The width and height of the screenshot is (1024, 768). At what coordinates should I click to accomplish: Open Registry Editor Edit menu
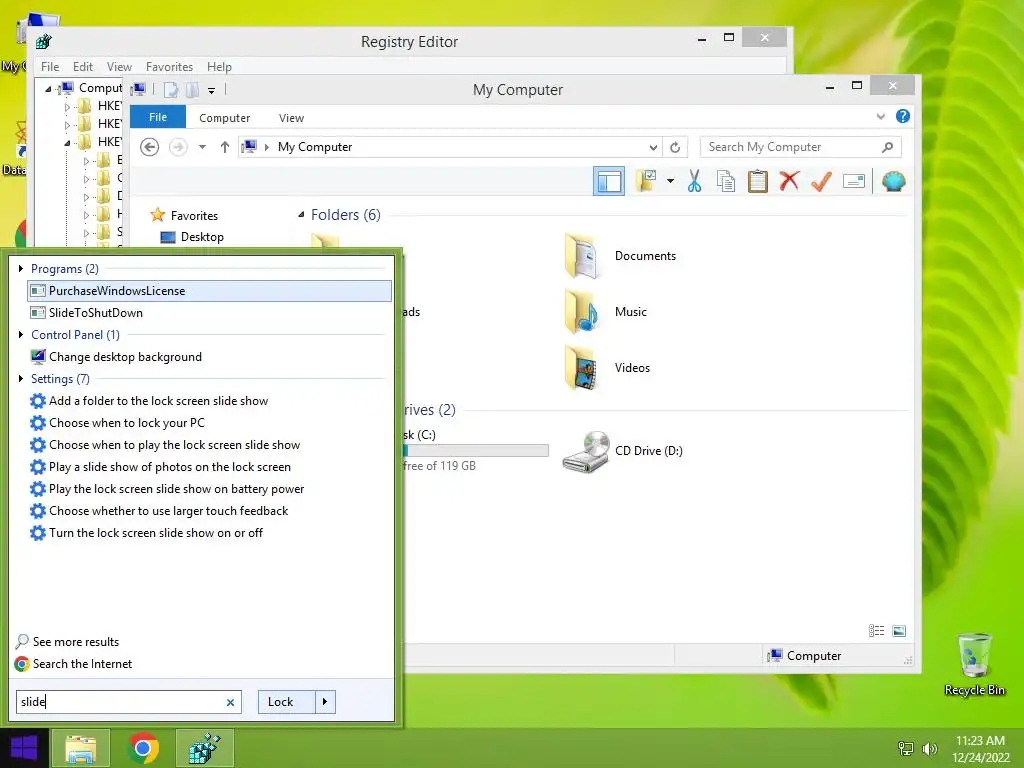tap(83, 67)
